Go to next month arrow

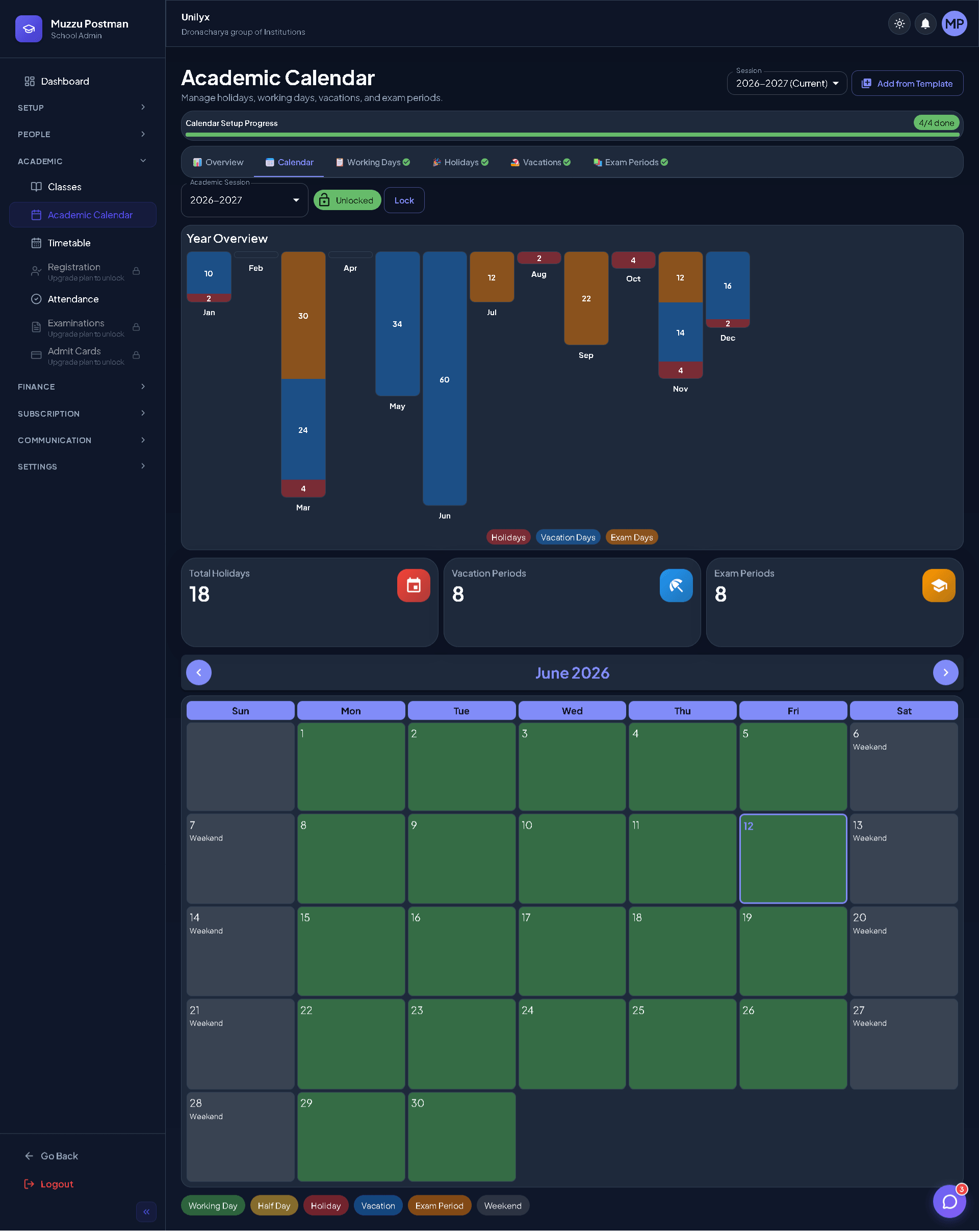945,673
